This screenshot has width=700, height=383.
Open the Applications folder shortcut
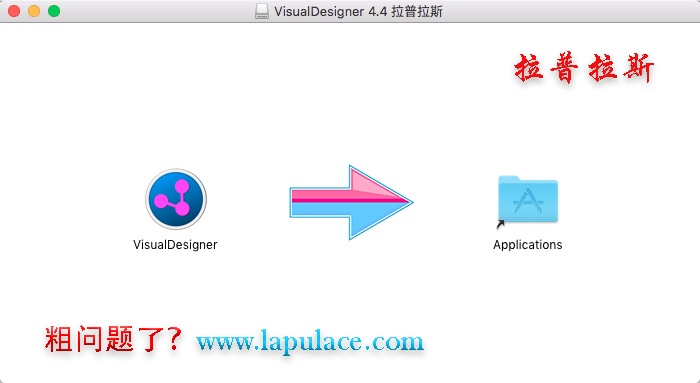click(x=528, y=200)
